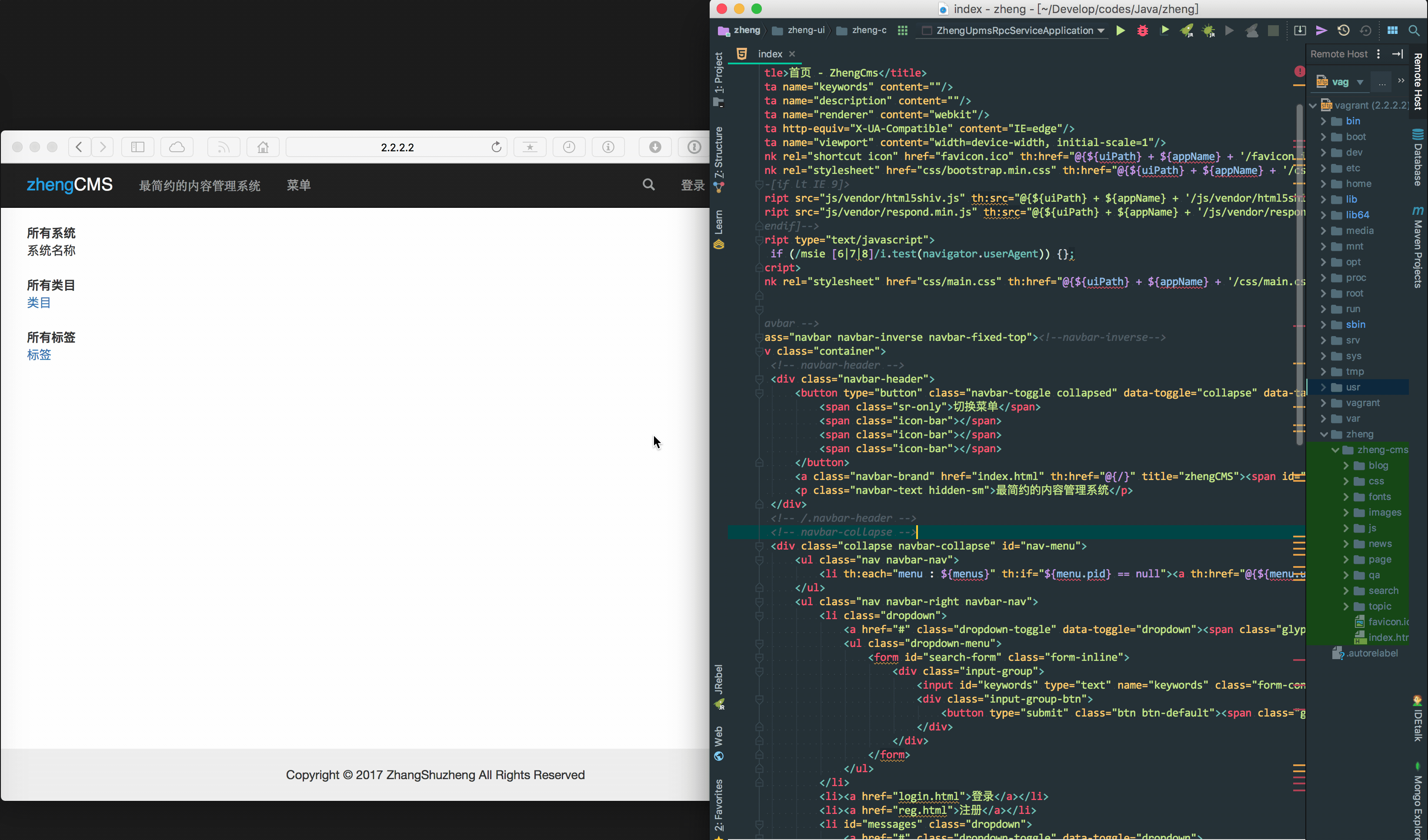Click the Safari reload page icon
Screen dimensions: 1428x840
click(496, 147)
